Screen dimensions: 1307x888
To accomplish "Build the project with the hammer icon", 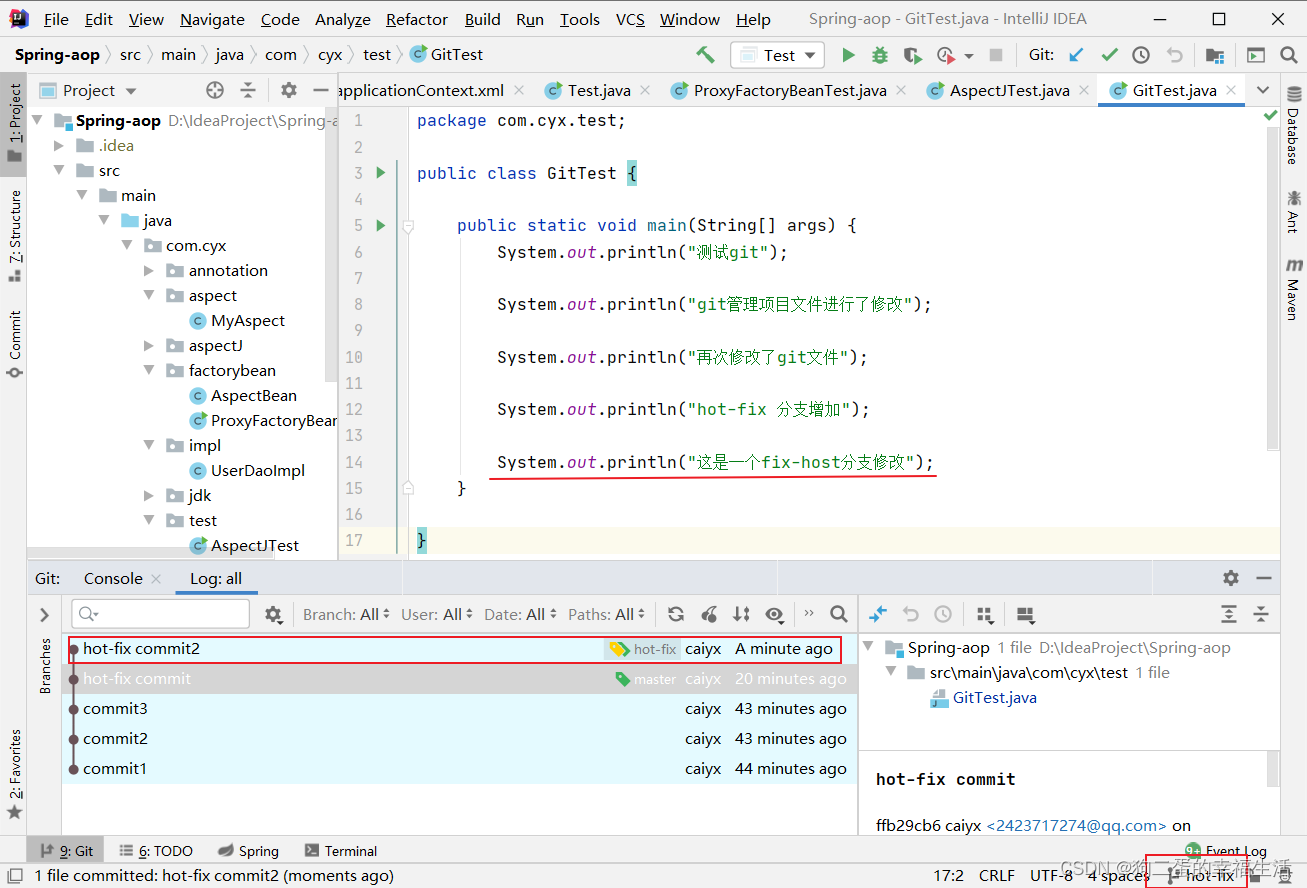I will (706, 55).
